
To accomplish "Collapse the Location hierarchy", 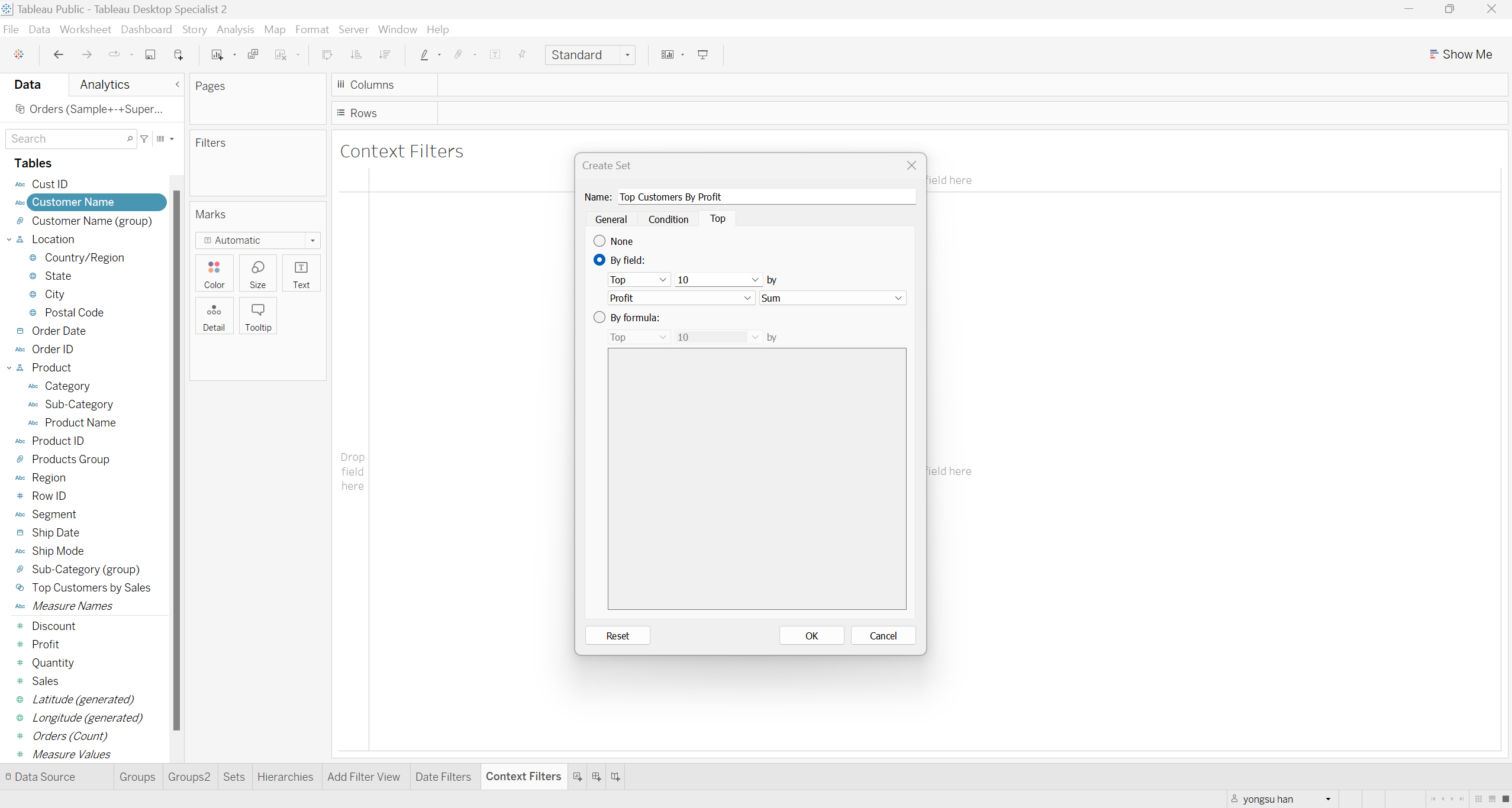I will pos(9,240).
